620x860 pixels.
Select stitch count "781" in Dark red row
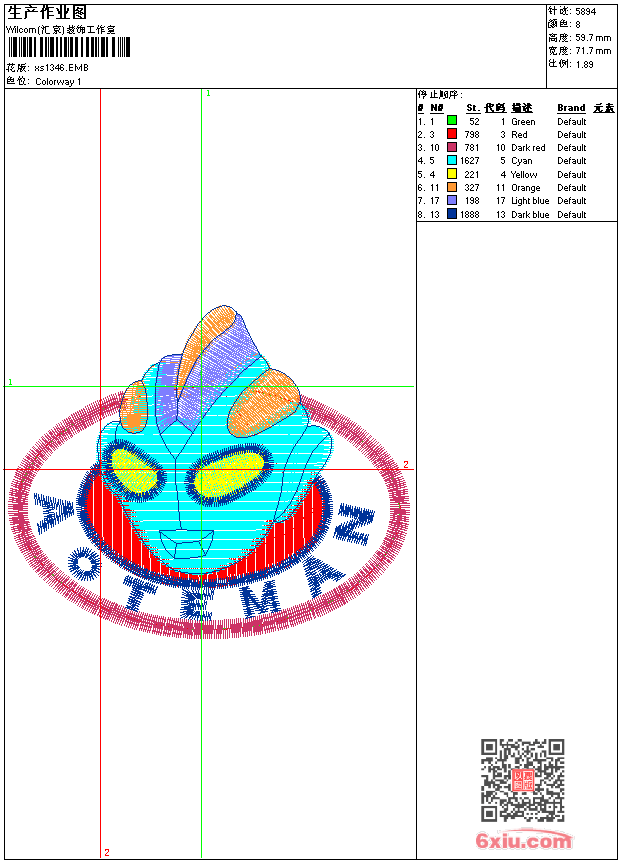pyautogui.click(x=472, y=148)
